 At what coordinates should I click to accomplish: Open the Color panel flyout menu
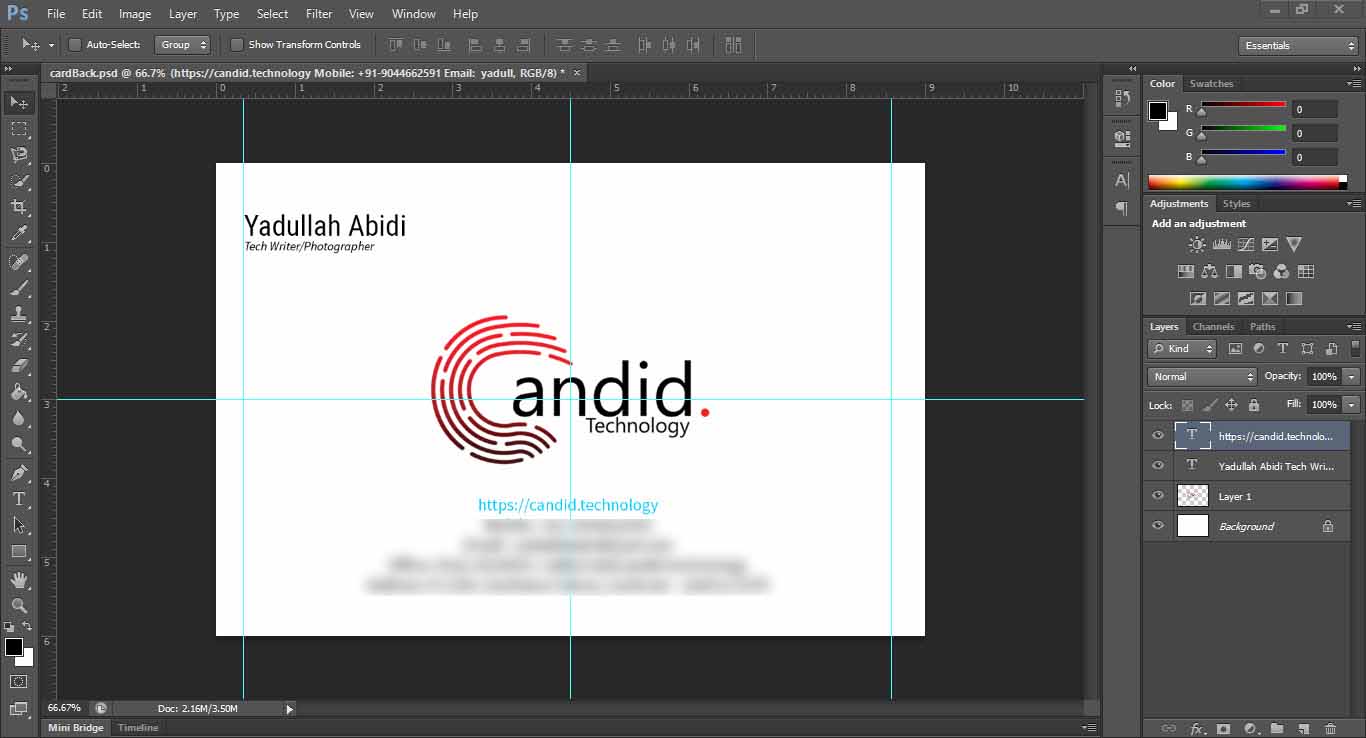[1353, 84]
